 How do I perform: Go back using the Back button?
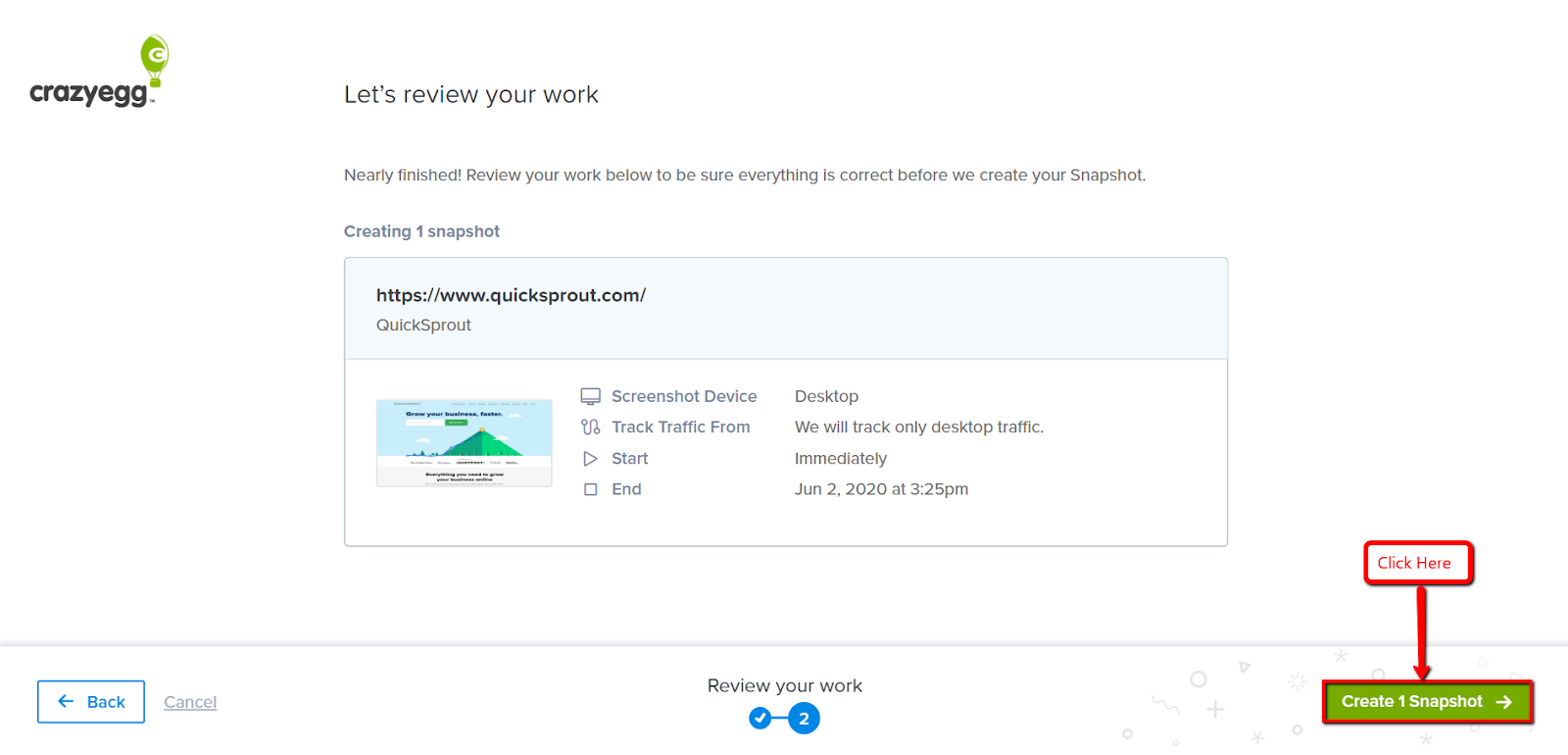(x=91, y=702)
